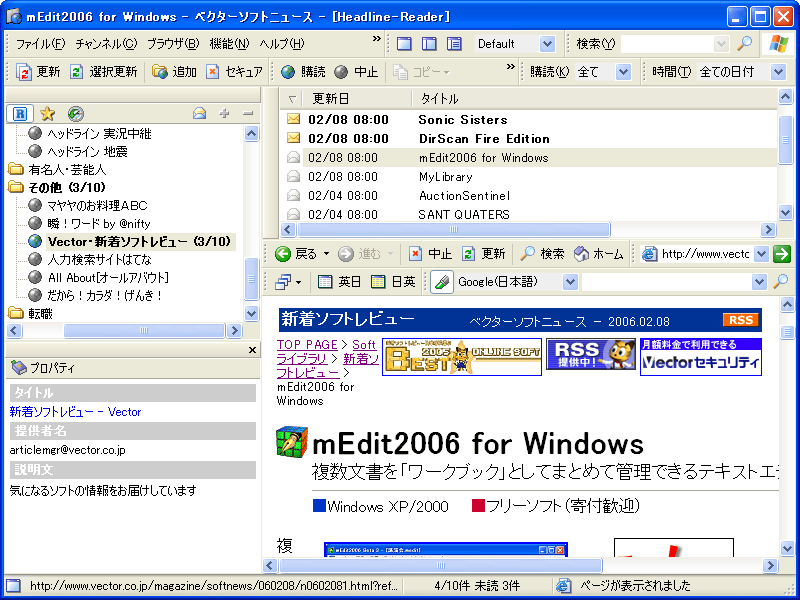
Task: Select the All About[オールアバウト] channel
Action: (x=108, y=278)
